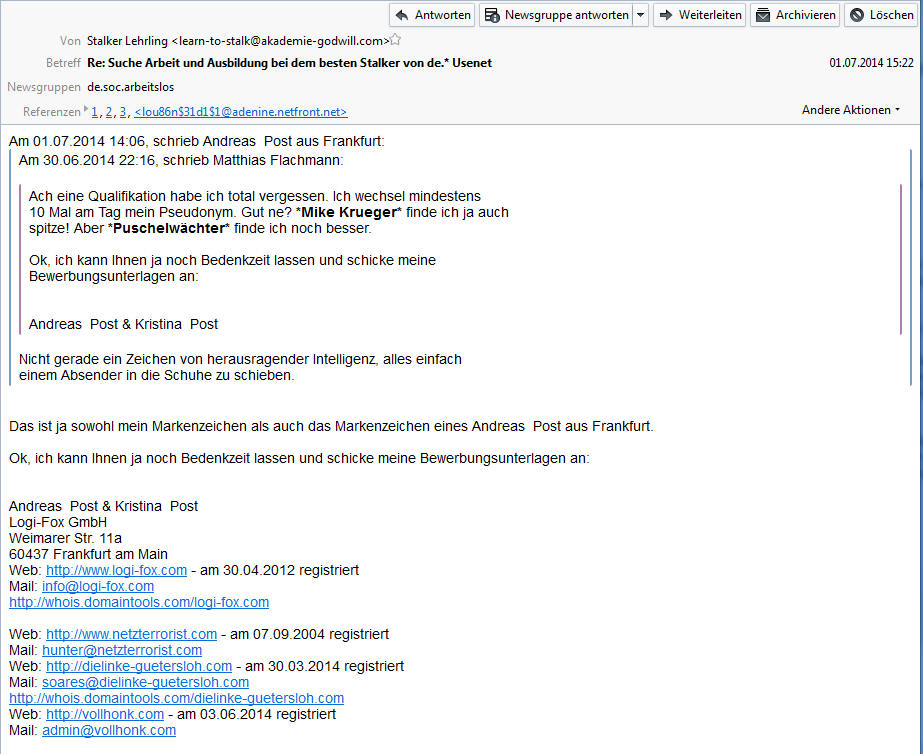The image size is (923, 754).
Task: Click sender address learn-to-stalk@akademie-godwill.com
Action: point(280,41)
